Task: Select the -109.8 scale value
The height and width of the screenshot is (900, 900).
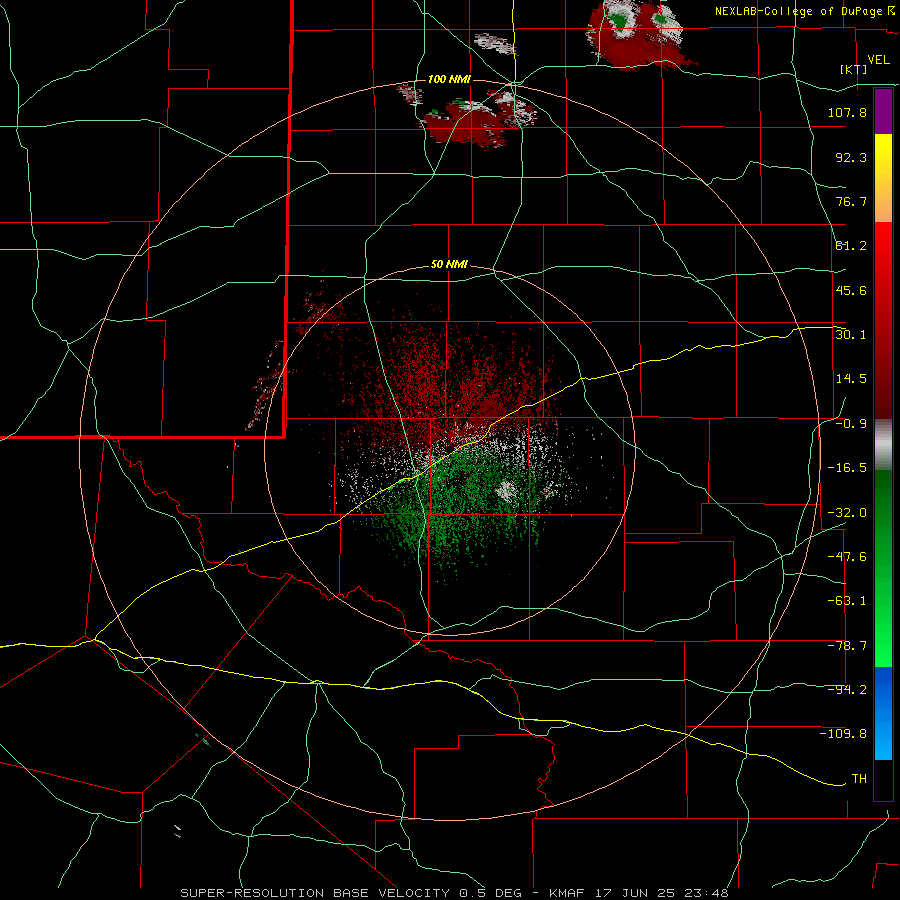Action: pos(843,734)
